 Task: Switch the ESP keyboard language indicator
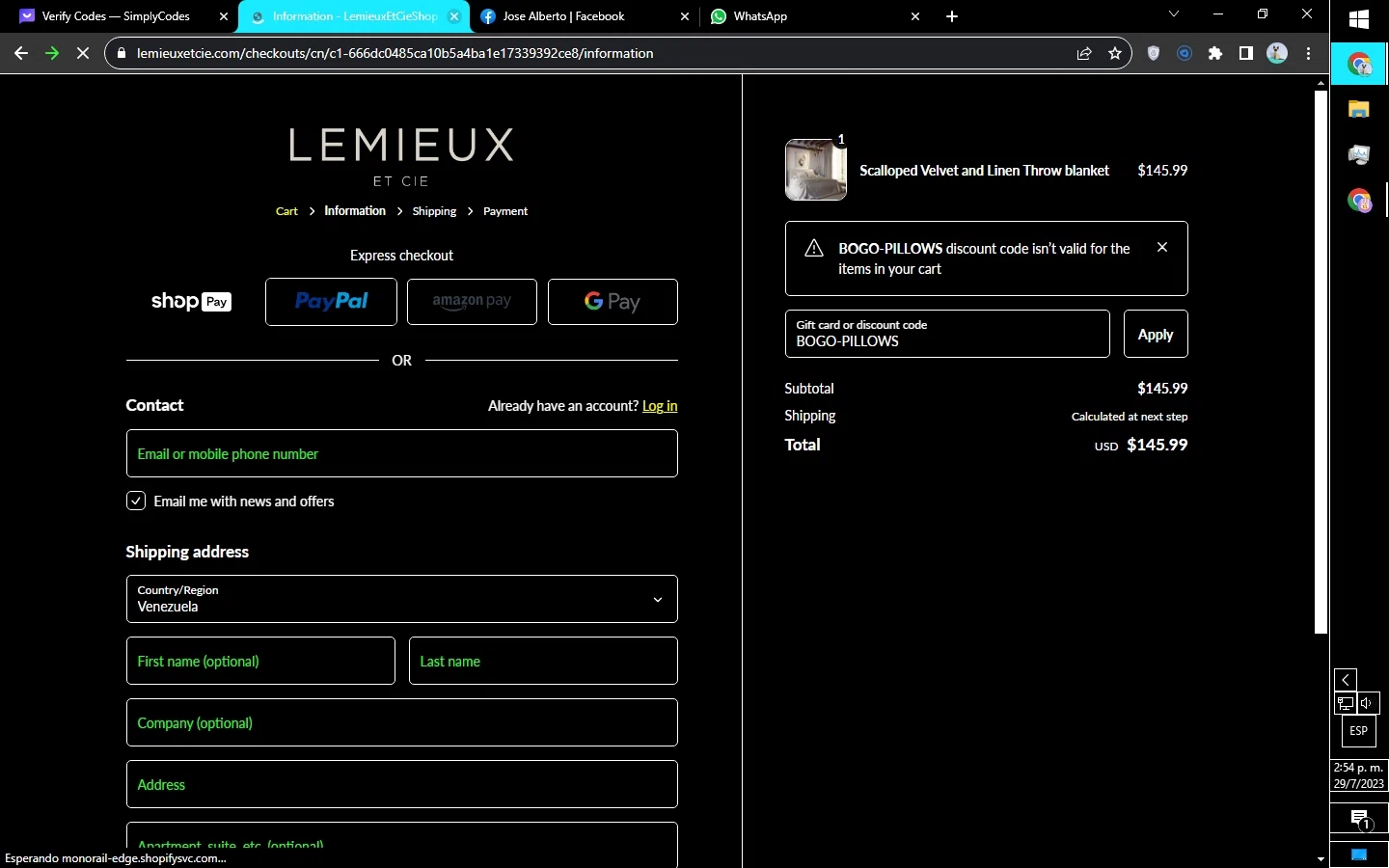[1359, 731]
